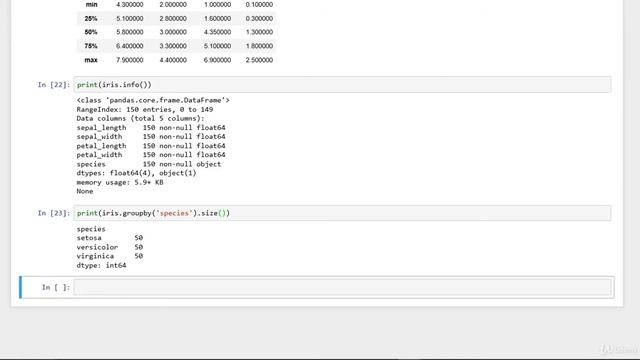Click the sepal_width info line
This screenshot has width=640, height=360.
[151, 136]
